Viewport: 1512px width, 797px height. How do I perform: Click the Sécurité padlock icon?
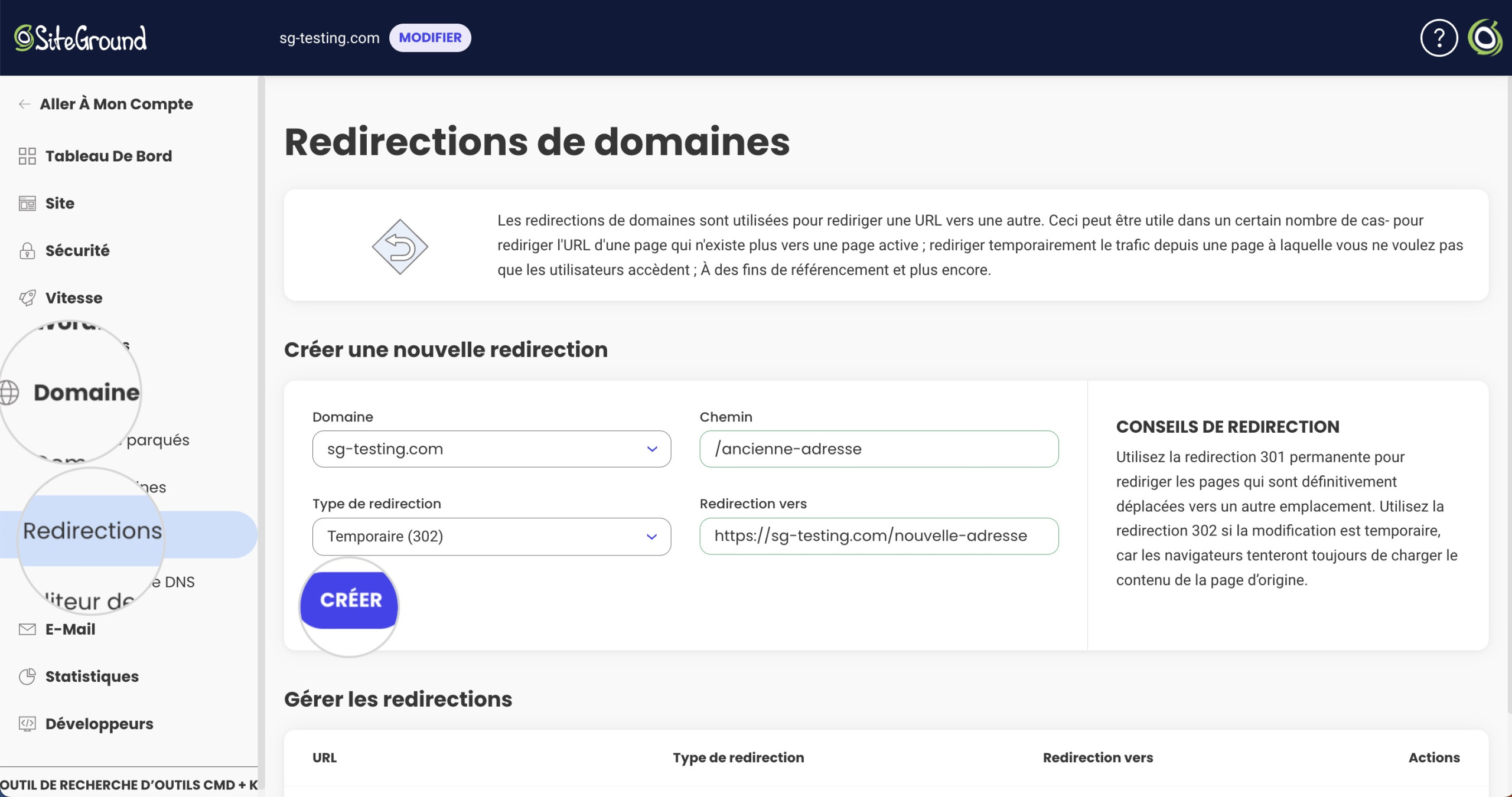[x=27, y=251]
